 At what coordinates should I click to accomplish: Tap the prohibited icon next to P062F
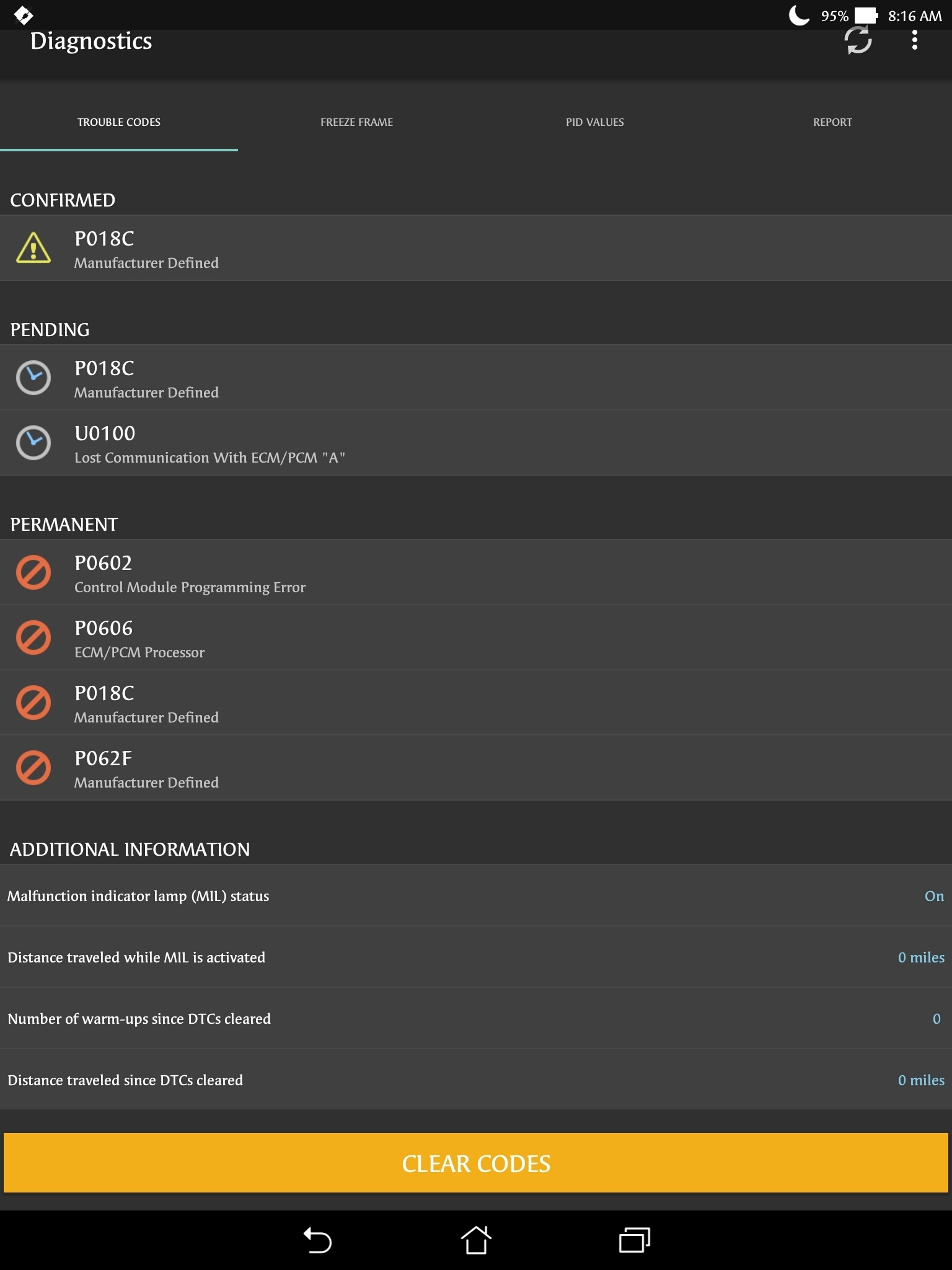(x=33, y=768)
